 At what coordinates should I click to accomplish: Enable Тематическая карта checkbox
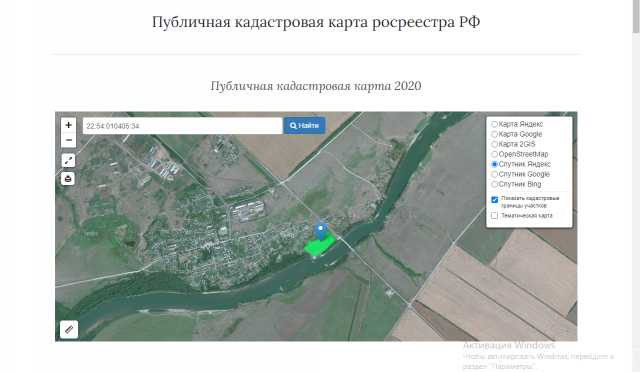click(495, 215)
